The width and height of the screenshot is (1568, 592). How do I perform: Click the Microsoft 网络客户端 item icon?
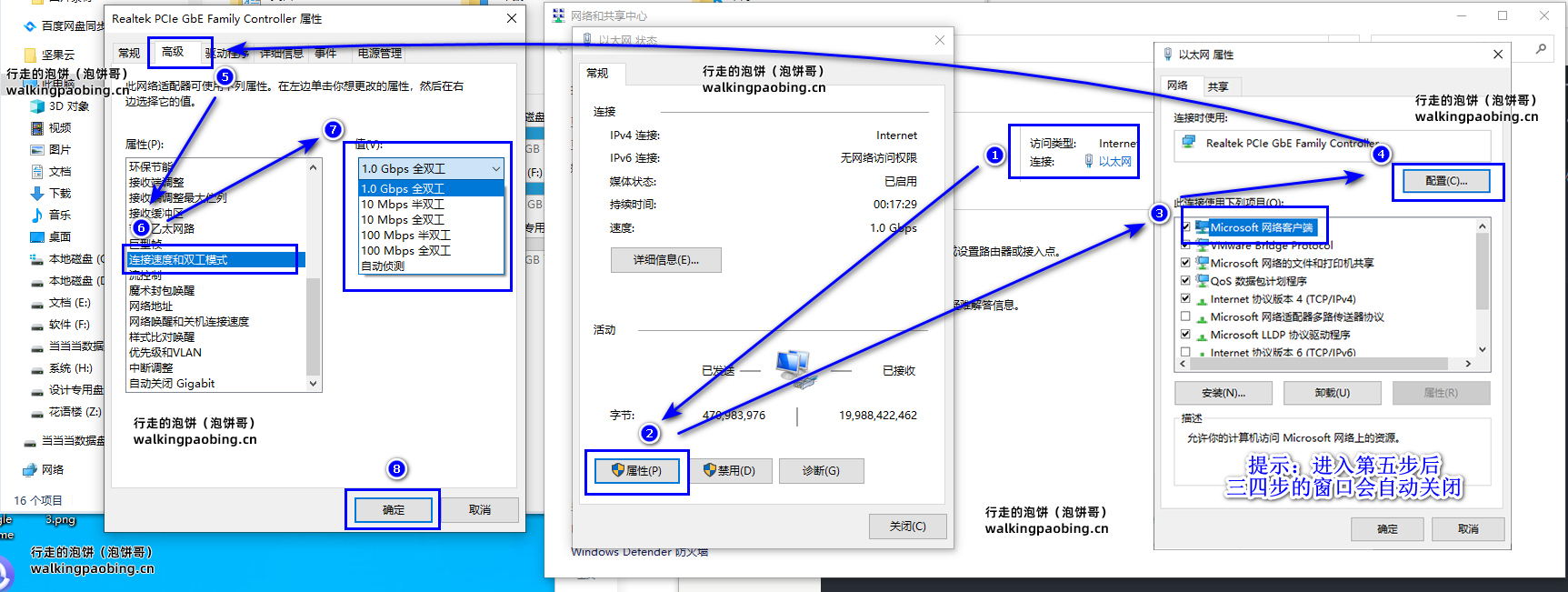tap(1202, 227)
